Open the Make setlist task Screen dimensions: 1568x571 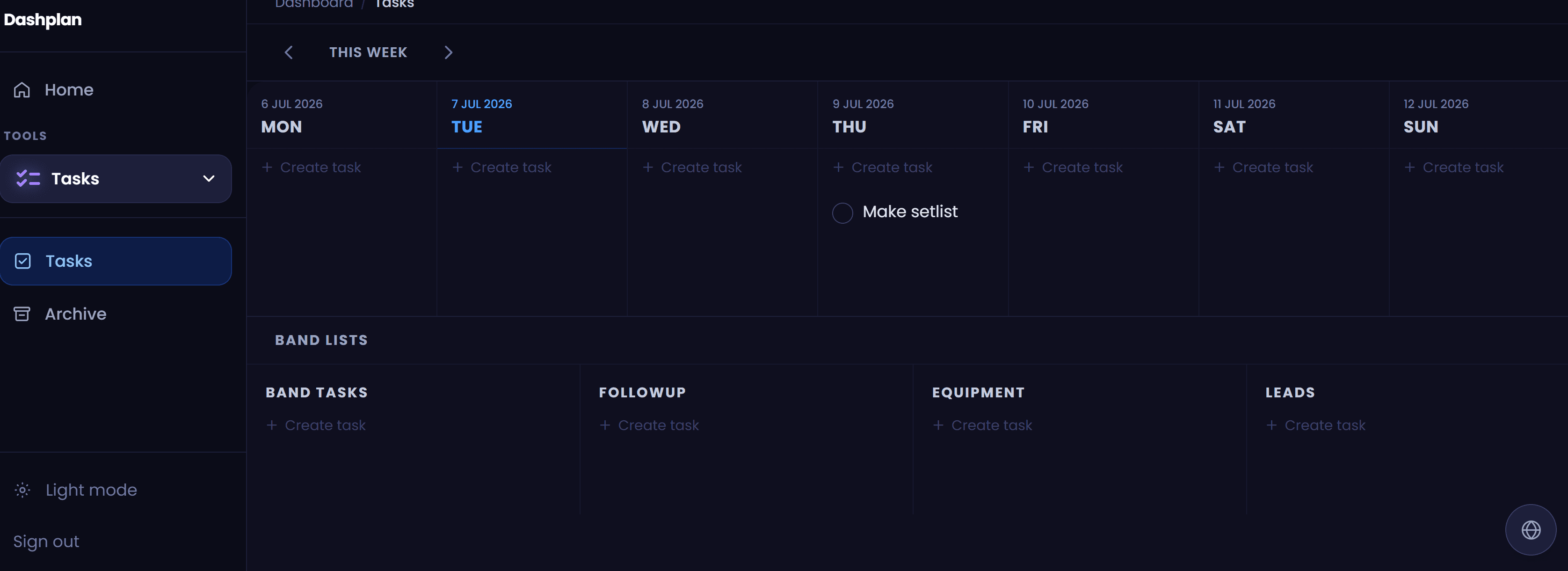[x=910, y=212]
